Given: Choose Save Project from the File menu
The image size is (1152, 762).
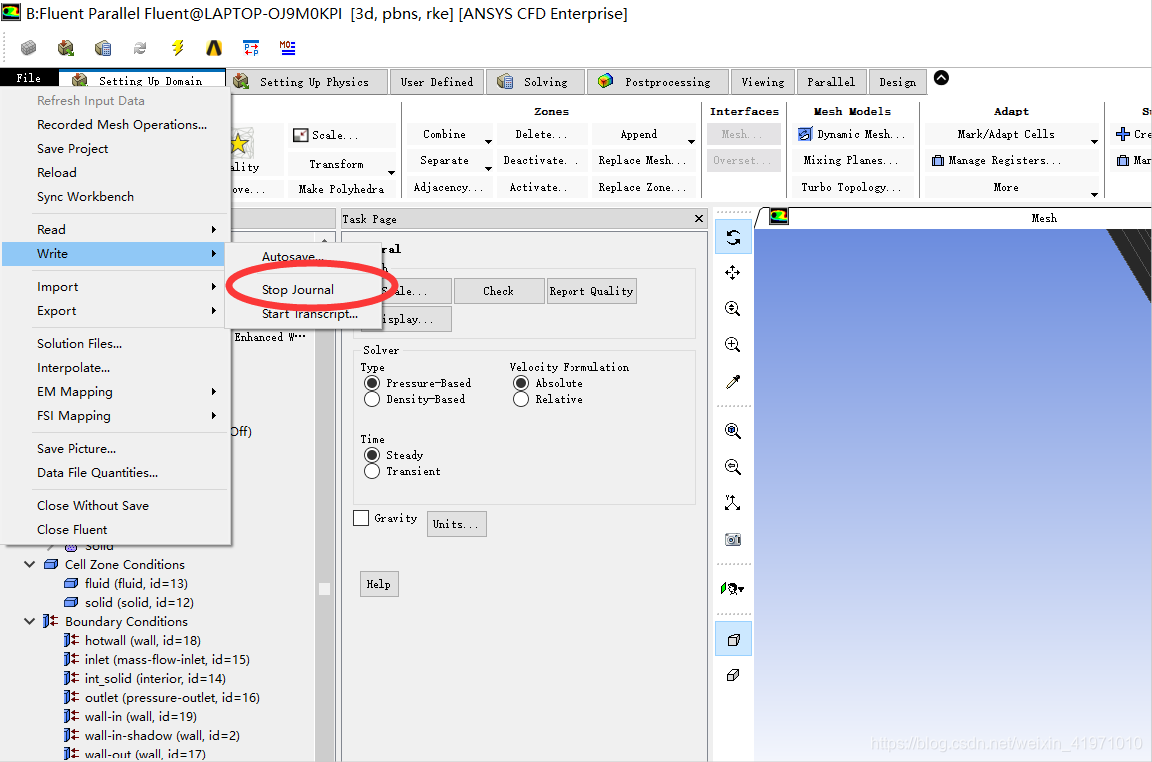Looking at the screenshot, I should tap(72, 148).
